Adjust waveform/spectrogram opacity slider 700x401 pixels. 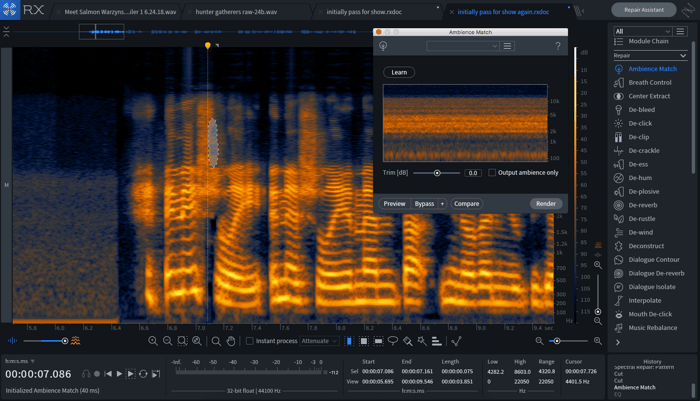(44, 341)
